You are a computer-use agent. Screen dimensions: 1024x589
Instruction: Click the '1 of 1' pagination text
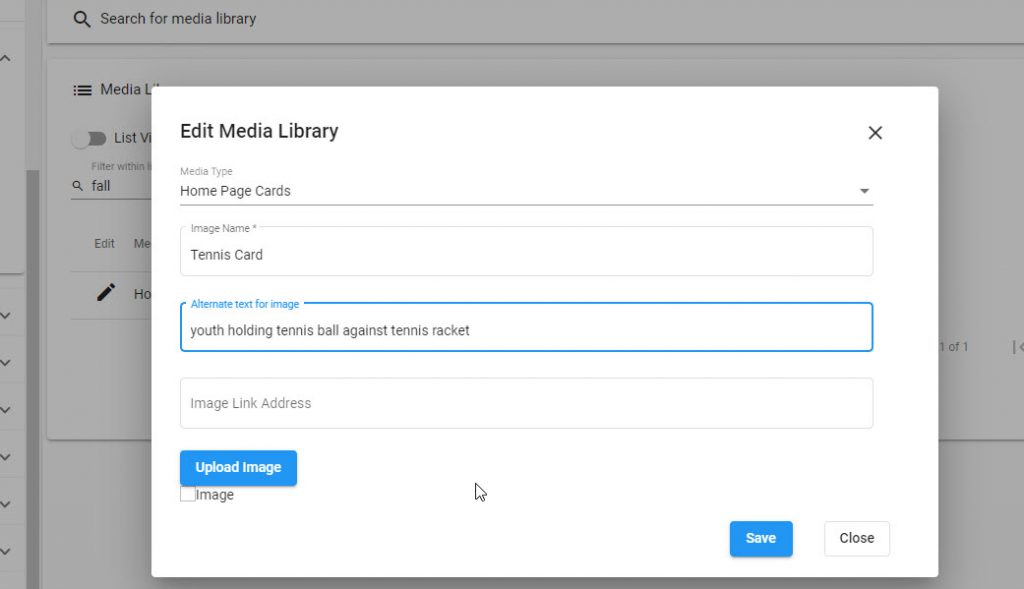pos(953,347)
